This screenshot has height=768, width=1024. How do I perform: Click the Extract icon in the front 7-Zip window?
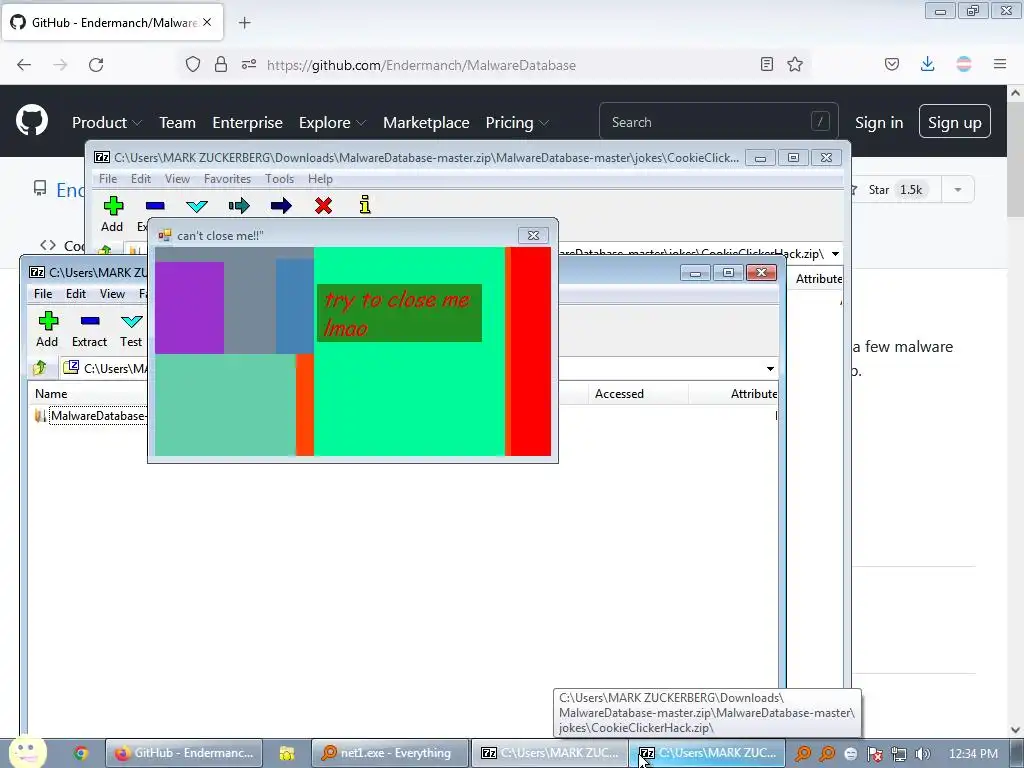coord(89,321)
